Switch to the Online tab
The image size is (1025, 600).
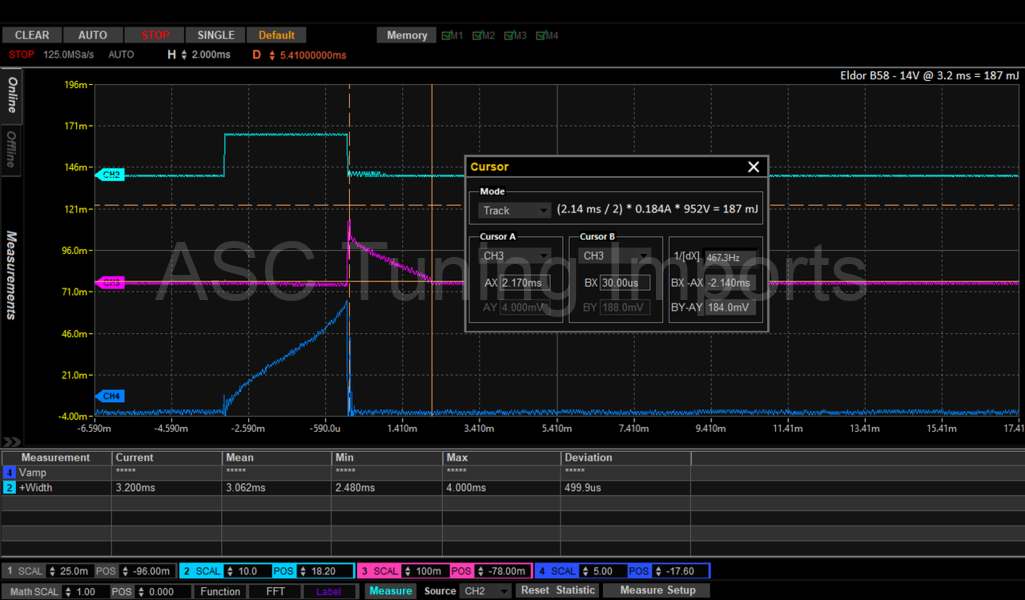(x=12, y=95)
